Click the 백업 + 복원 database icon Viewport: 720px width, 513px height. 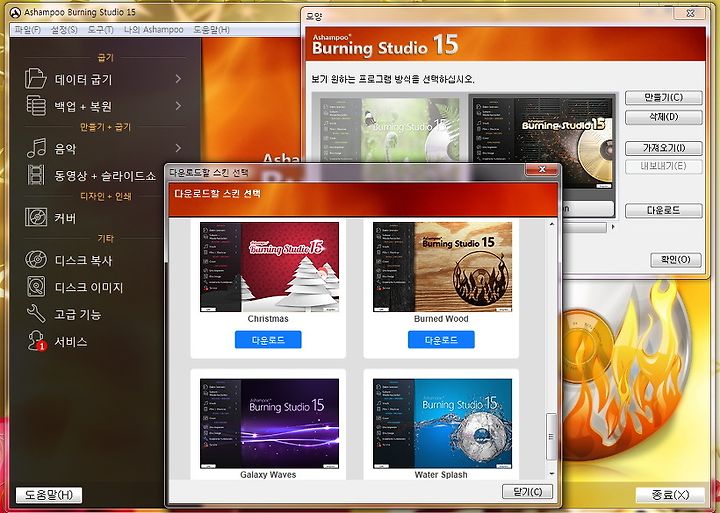click(36, 106)
